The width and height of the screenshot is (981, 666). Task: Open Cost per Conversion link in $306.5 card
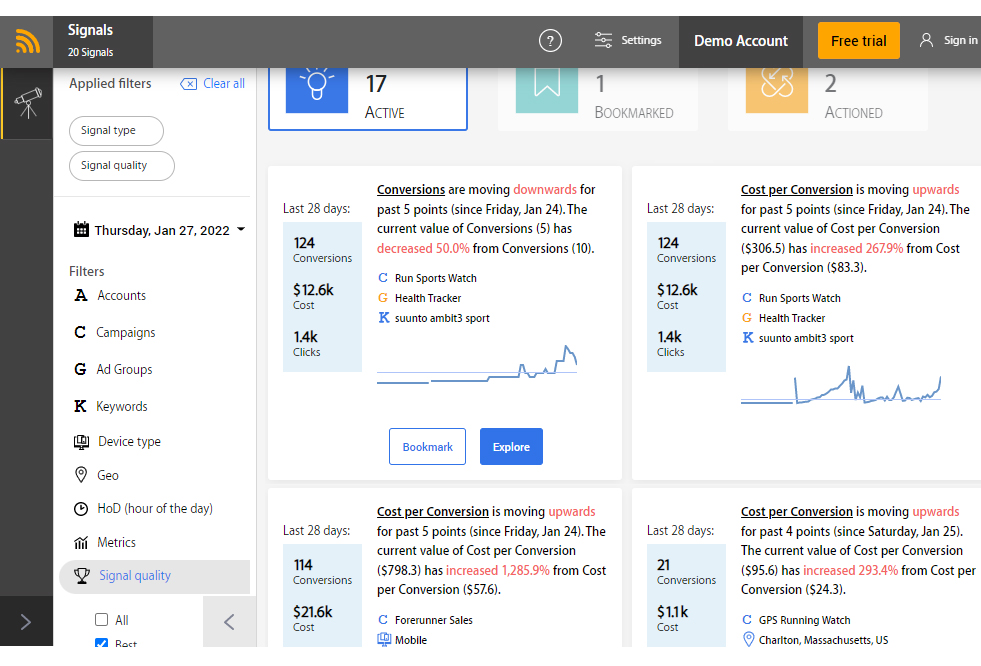tap(796, 189)
